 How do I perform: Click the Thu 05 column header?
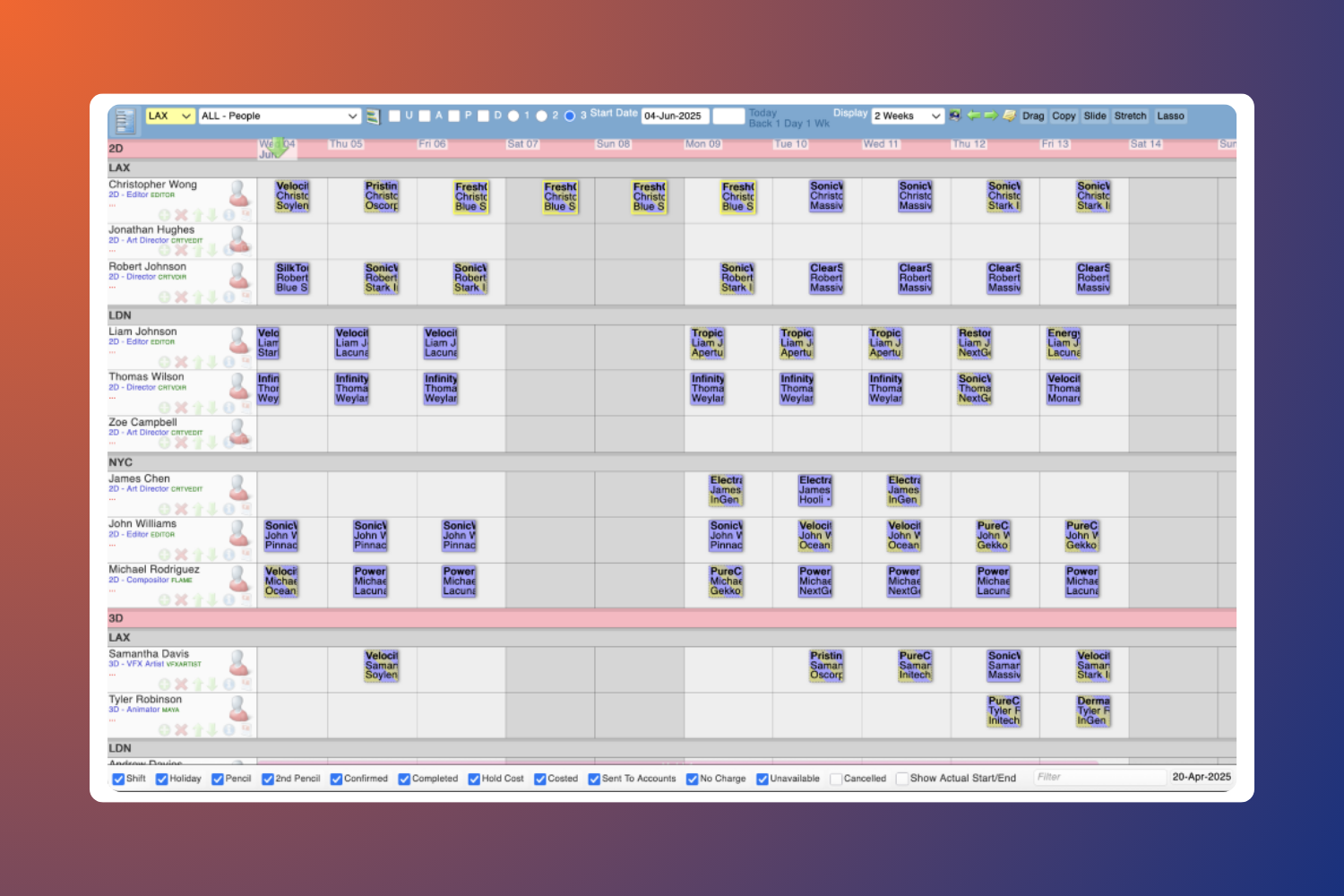pos(346,143)
